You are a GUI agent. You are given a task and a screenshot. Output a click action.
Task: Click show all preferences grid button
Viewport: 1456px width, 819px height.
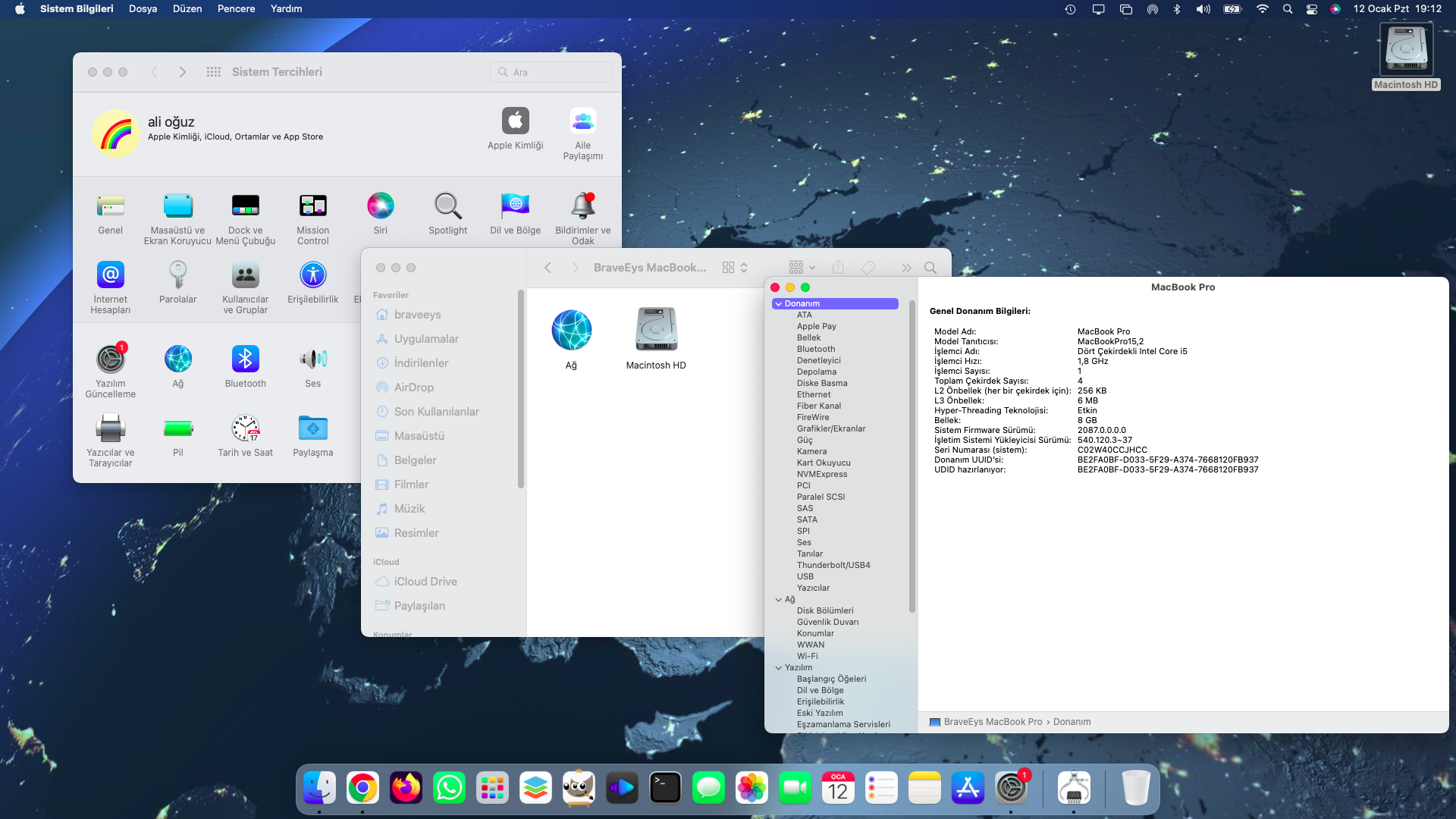pyautogui.click(x=214, y=72)
